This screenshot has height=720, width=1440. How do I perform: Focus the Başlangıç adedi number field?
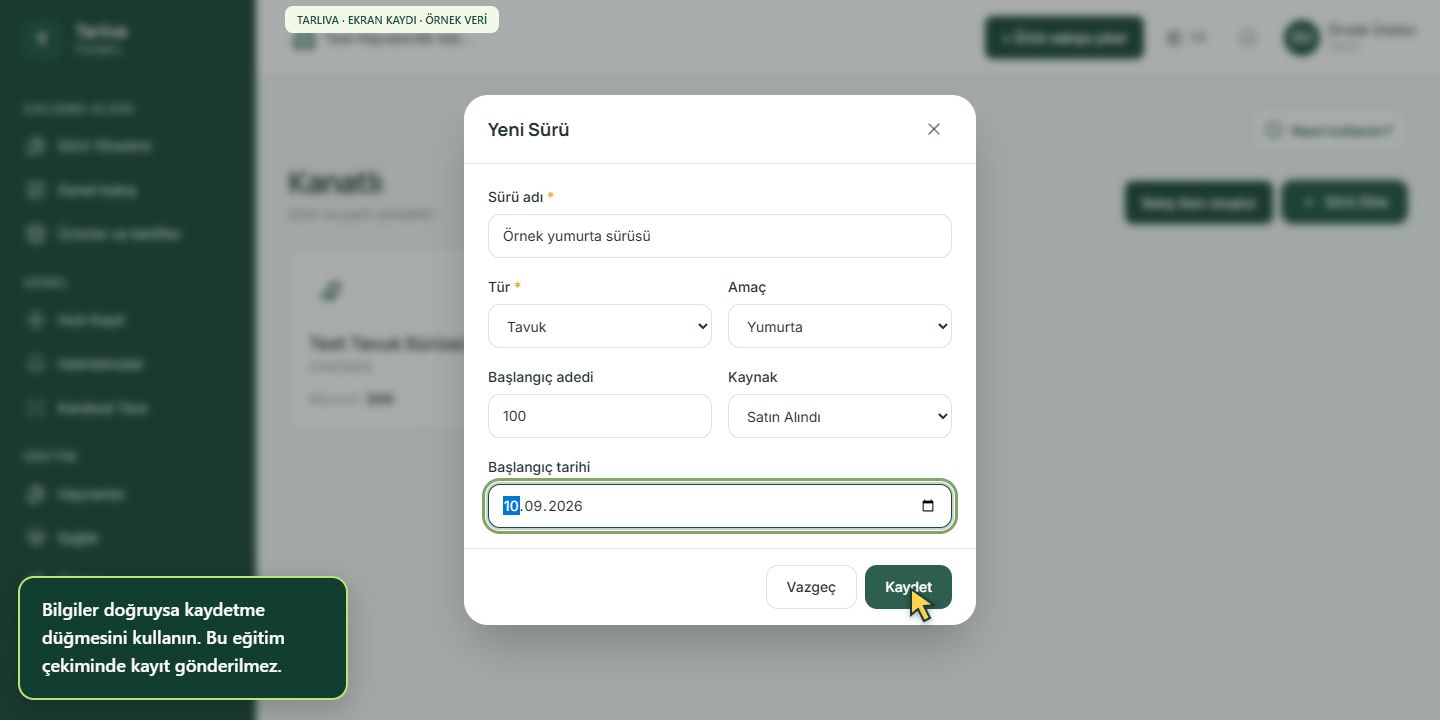600,416
